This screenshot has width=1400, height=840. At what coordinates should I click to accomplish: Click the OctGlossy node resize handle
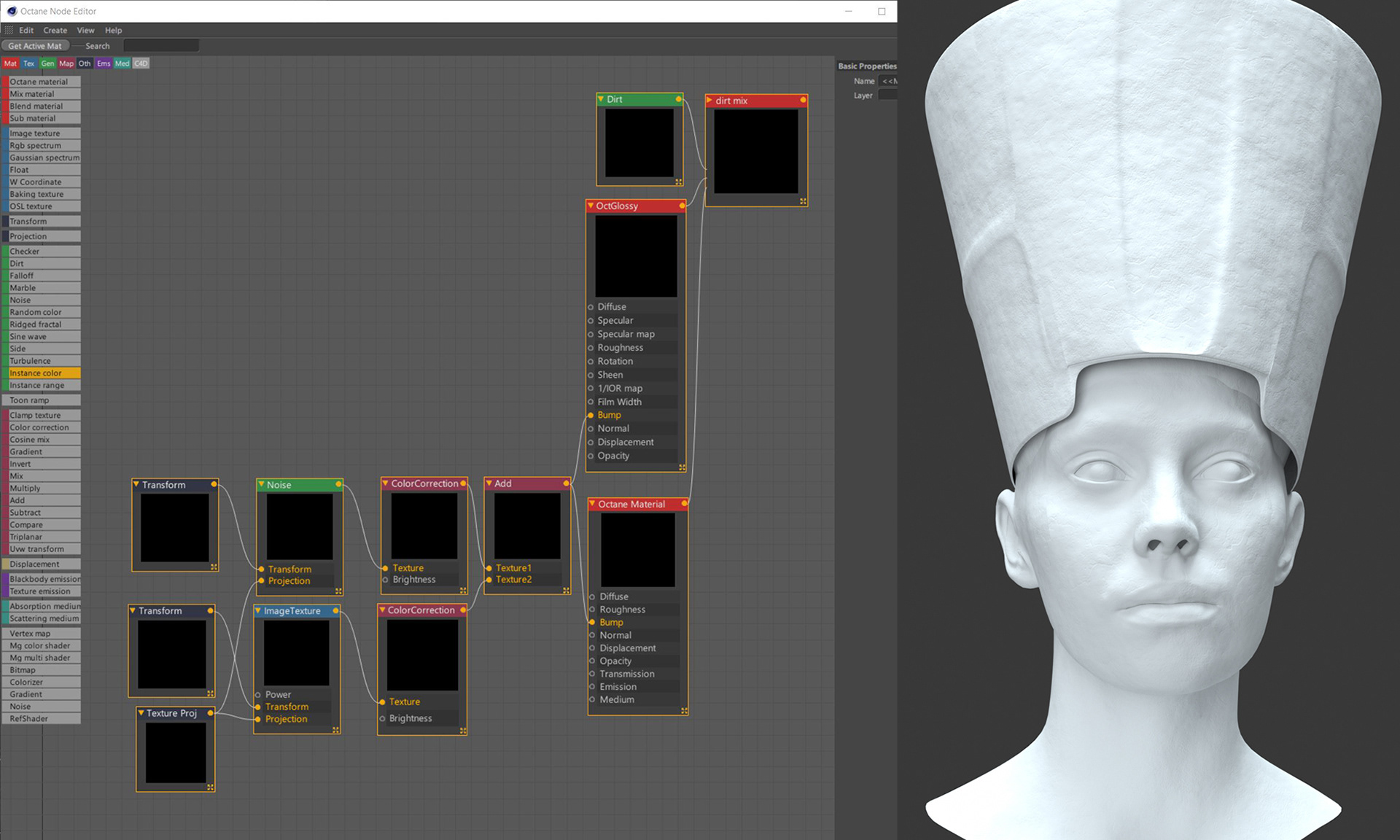click(682, 467)
